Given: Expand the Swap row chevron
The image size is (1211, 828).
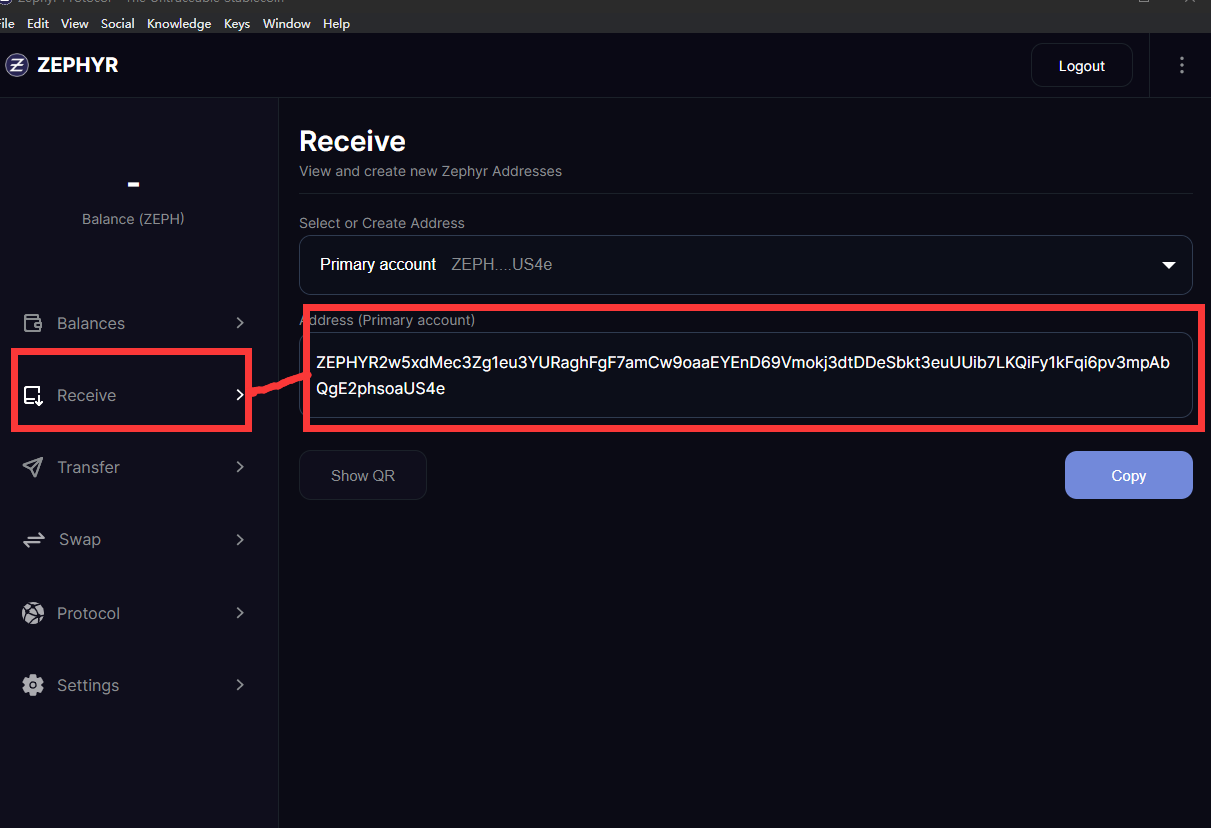Looking at the screenshot, I should pos(240,539).
